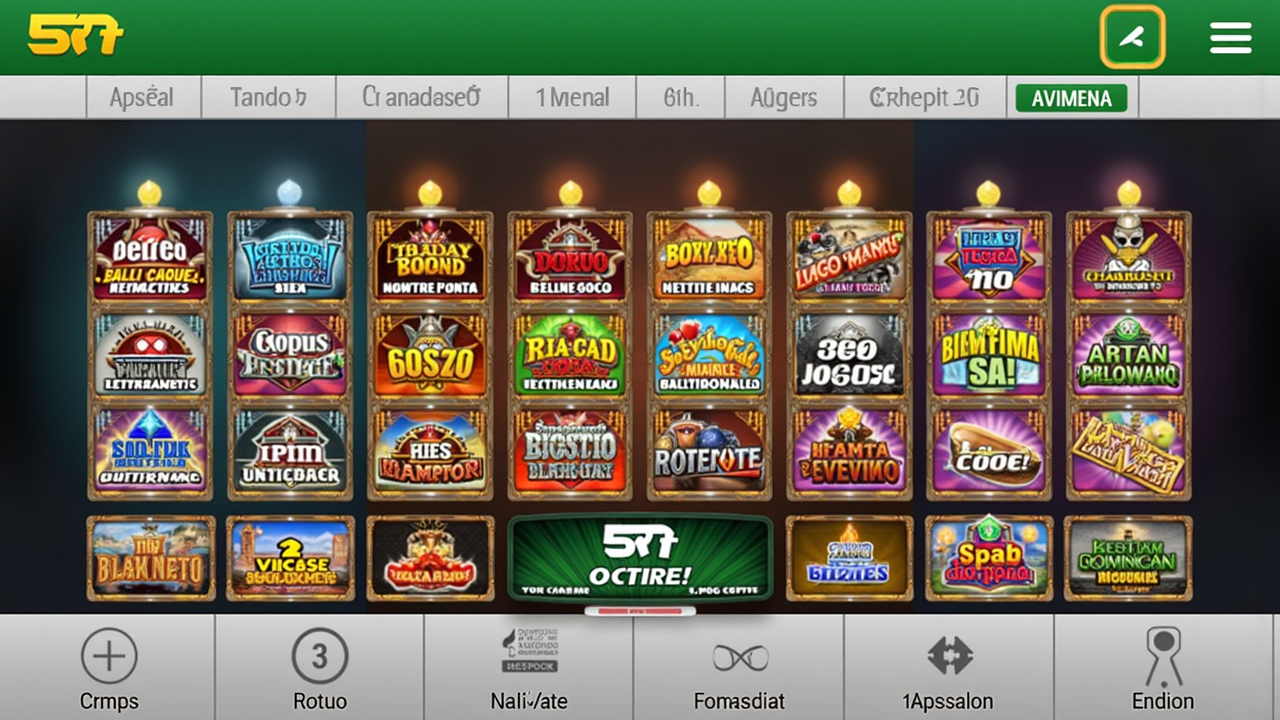Open the Endion pin icon
The width and height of the screenshot is (1280, 720).
(1163, 655)
